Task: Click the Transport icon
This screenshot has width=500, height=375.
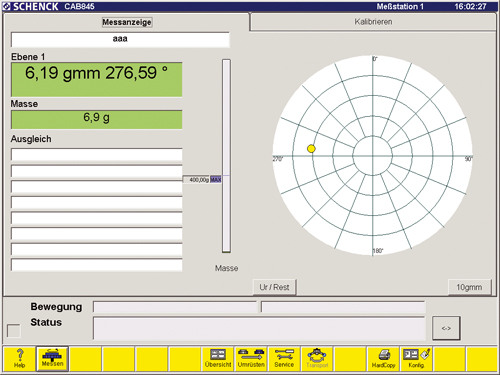Action: click(317, 359)
